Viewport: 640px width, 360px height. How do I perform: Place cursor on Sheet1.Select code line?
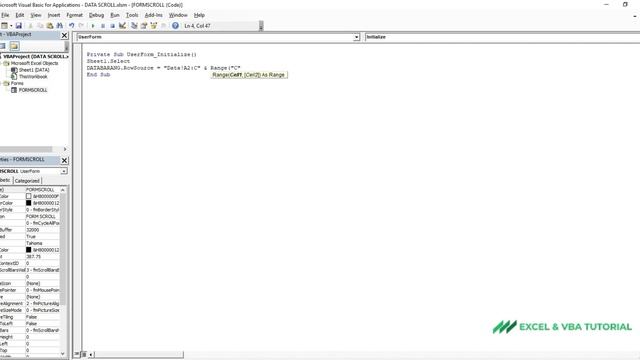click(x=108, y=61)
